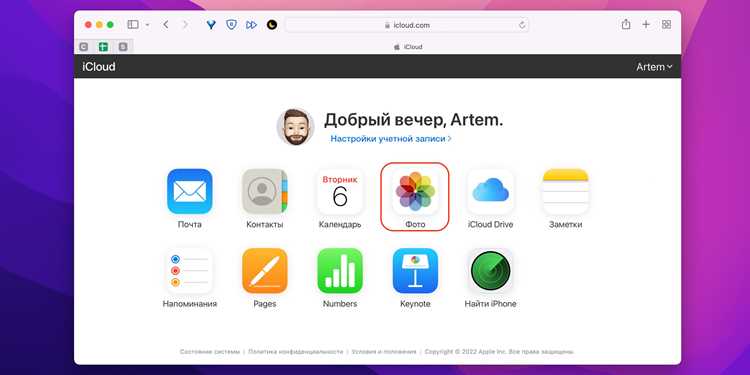Click the crescent moon extension icon
This screenshot has width=750, height=375.
pos(272,25)
